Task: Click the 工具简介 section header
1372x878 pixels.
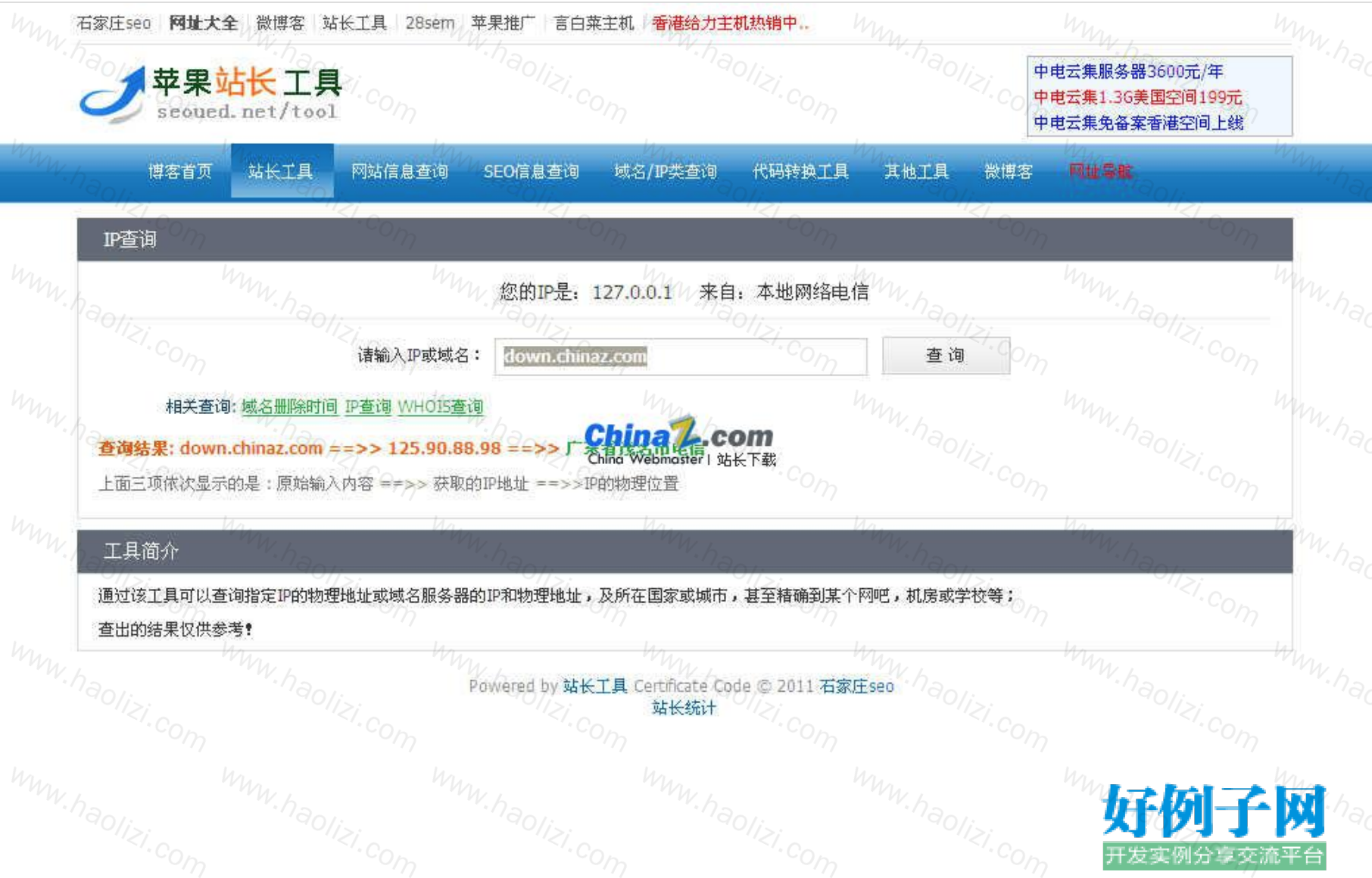Action: point(684,551)
